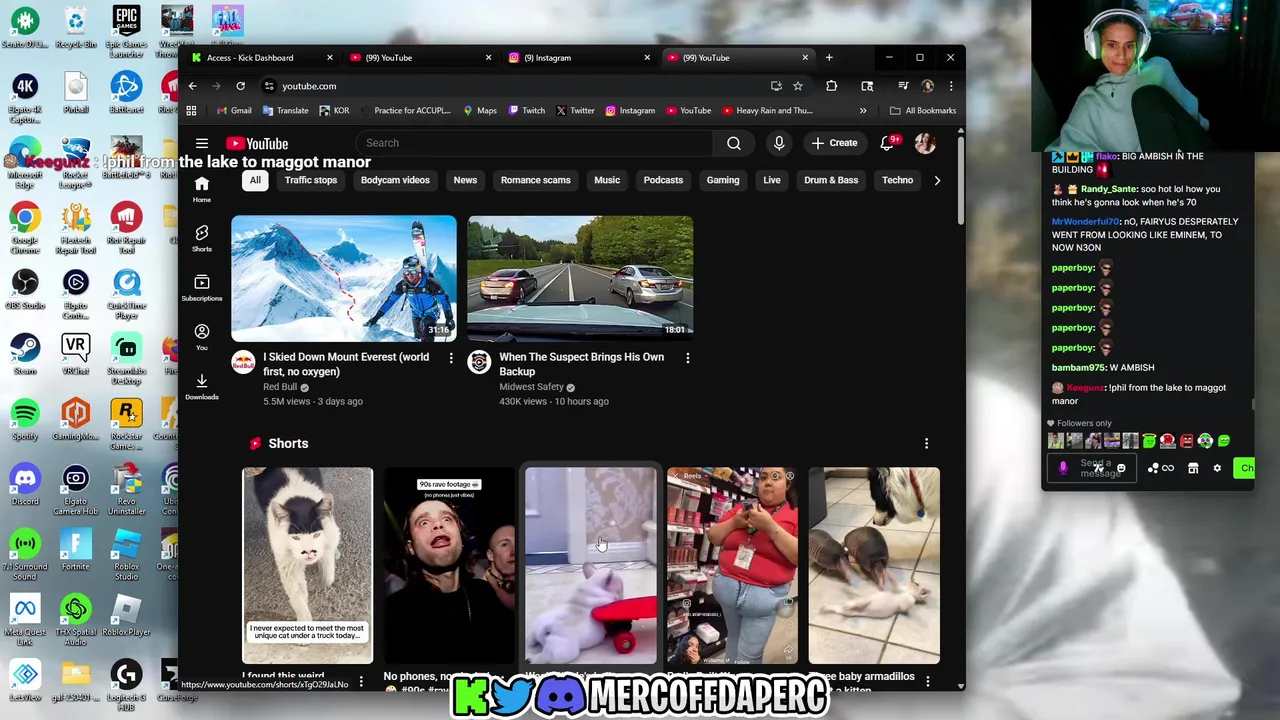
Task: Open I Skied Down Mount Everest title
Action: 346,364
